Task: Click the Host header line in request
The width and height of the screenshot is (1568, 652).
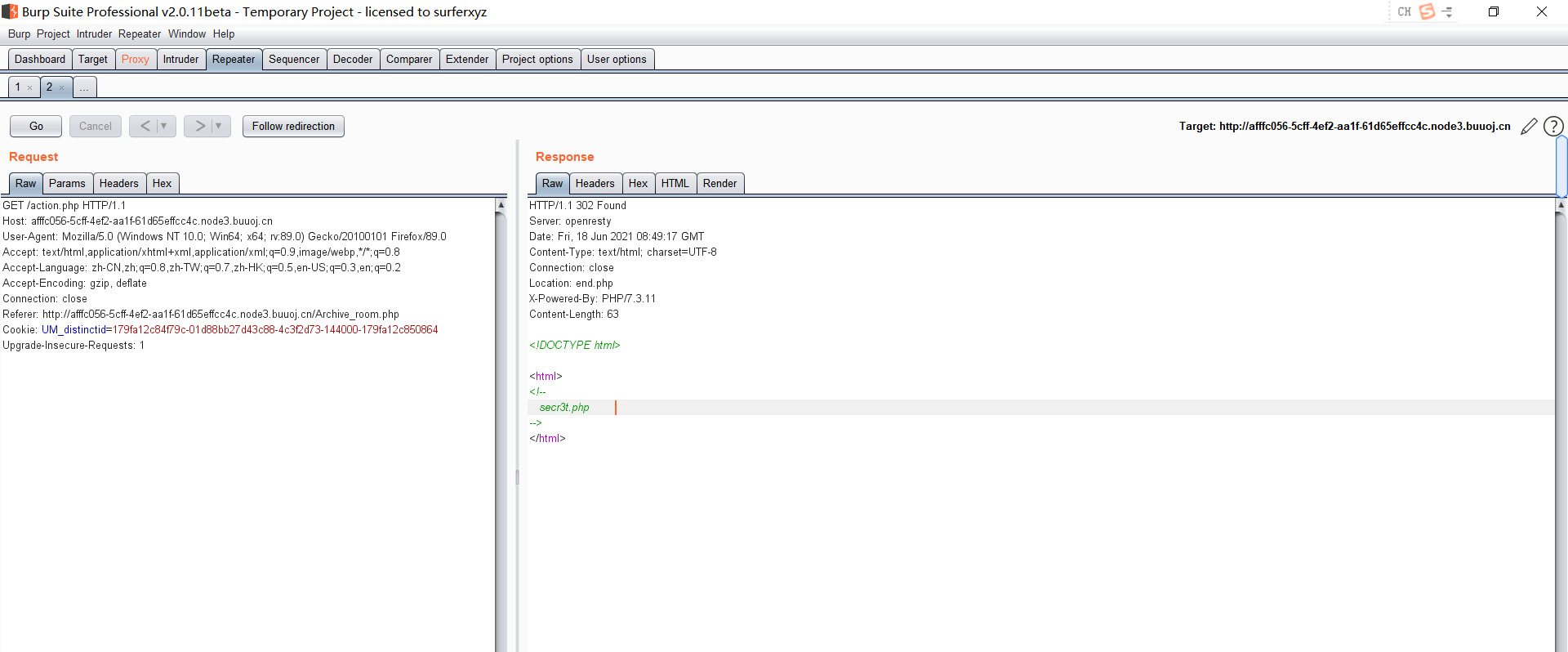Action: click(x=138, y=221)
